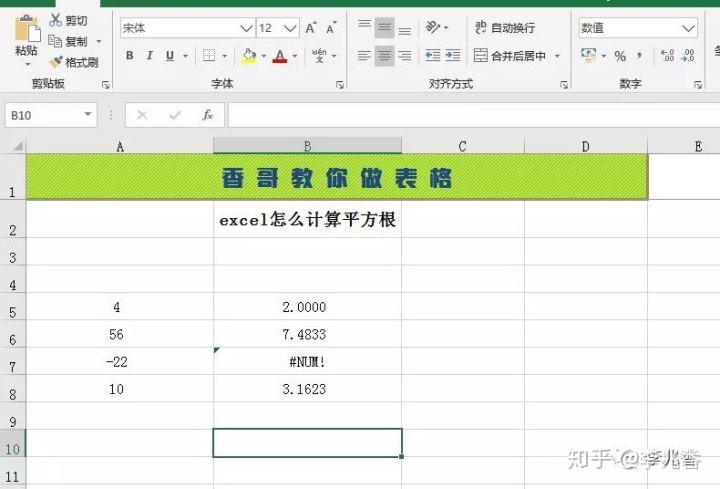Click the Cut scissors icon
Viewport: 720px width, 489px height.
click(56, 20)
